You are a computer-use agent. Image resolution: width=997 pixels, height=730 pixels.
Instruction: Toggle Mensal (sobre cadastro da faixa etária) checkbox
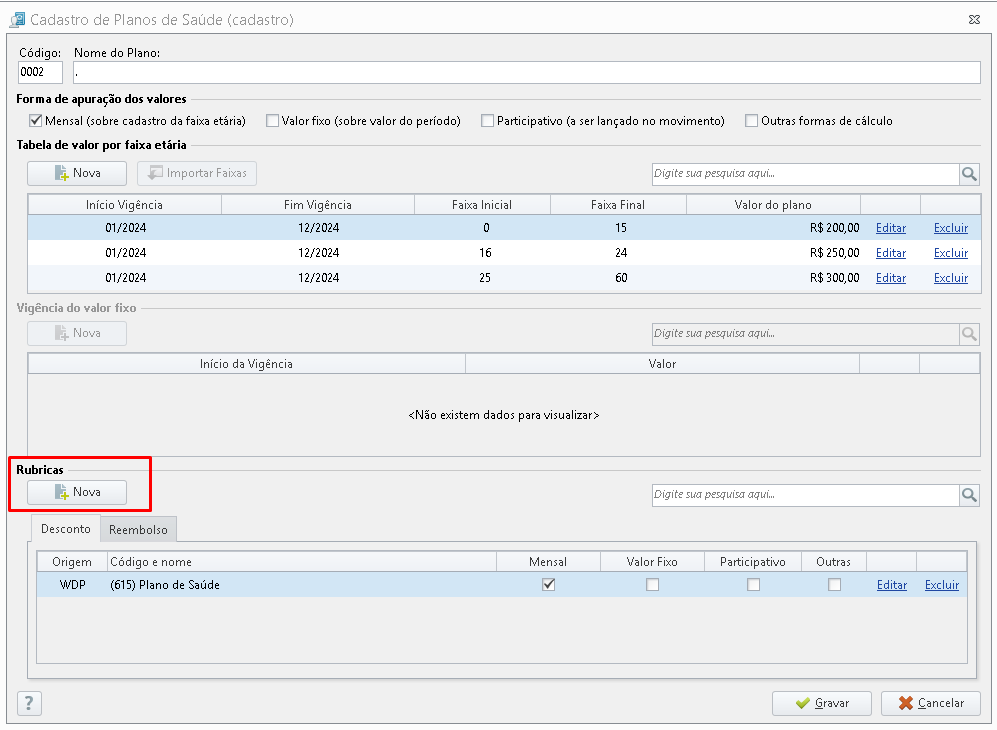(x=36, y=120)
